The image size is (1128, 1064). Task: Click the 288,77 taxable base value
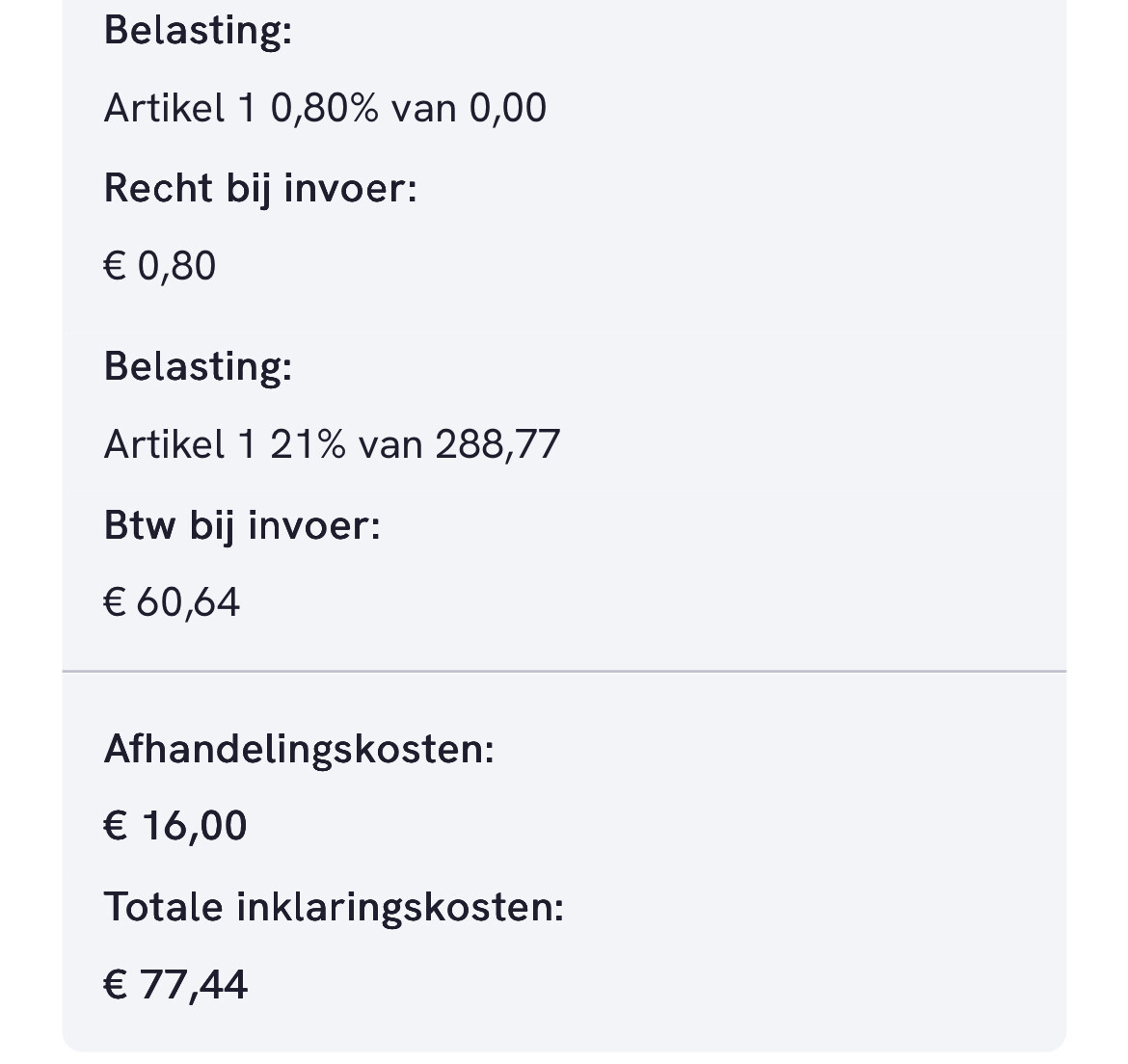point(497,444)
